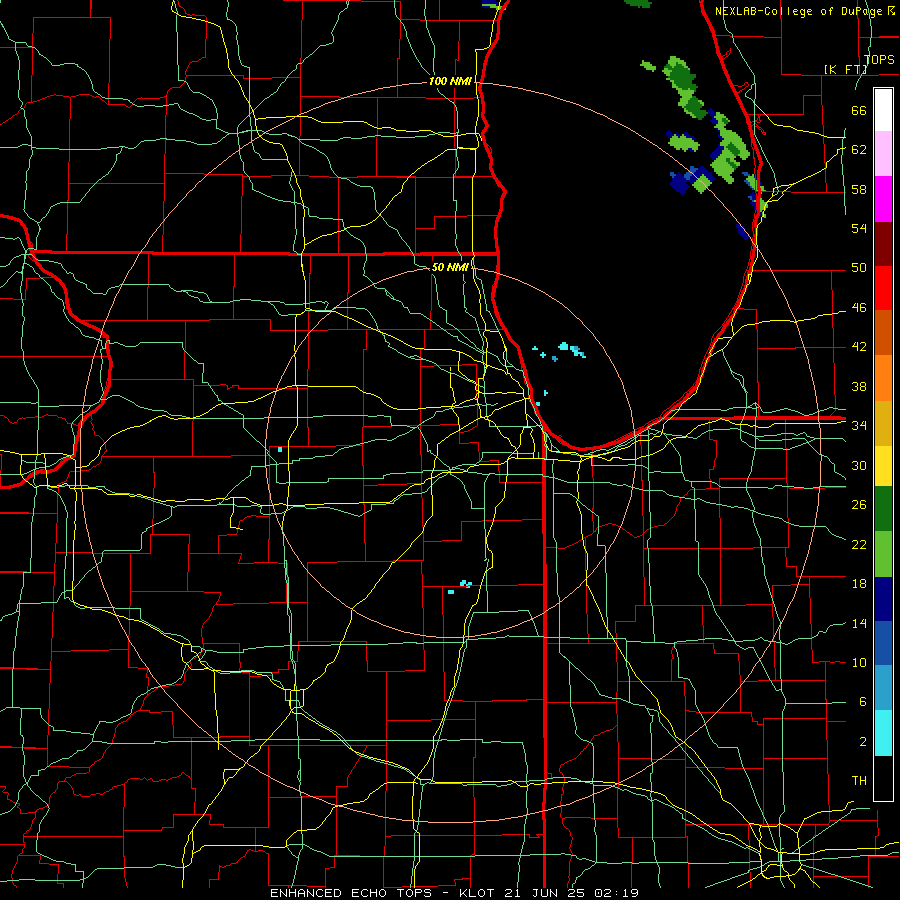Click the light pink legend swatch
Screen dimensions: 900x900
click(883, 154)
